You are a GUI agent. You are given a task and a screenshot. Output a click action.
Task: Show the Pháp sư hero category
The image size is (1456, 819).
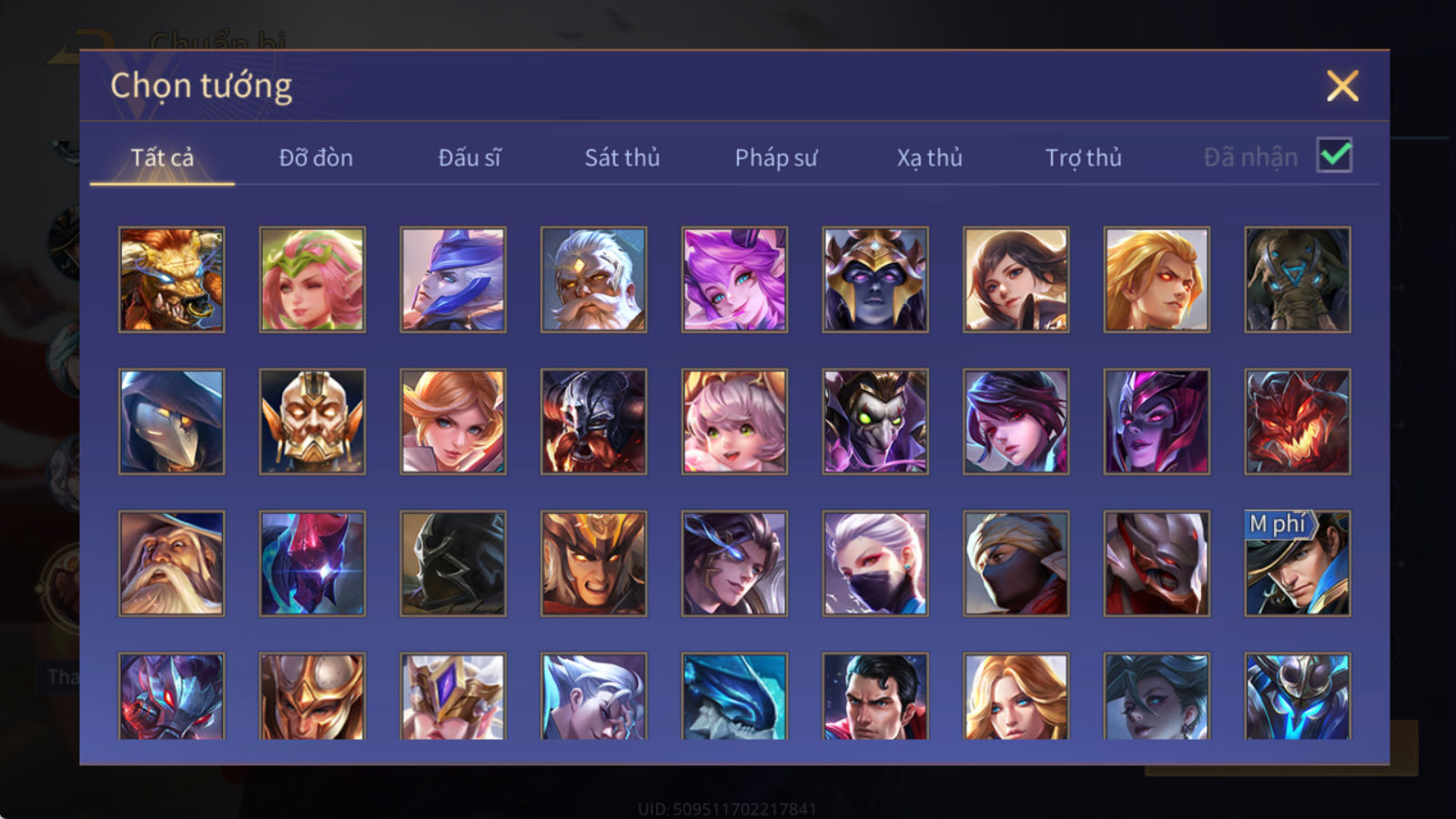pos(775,157)
